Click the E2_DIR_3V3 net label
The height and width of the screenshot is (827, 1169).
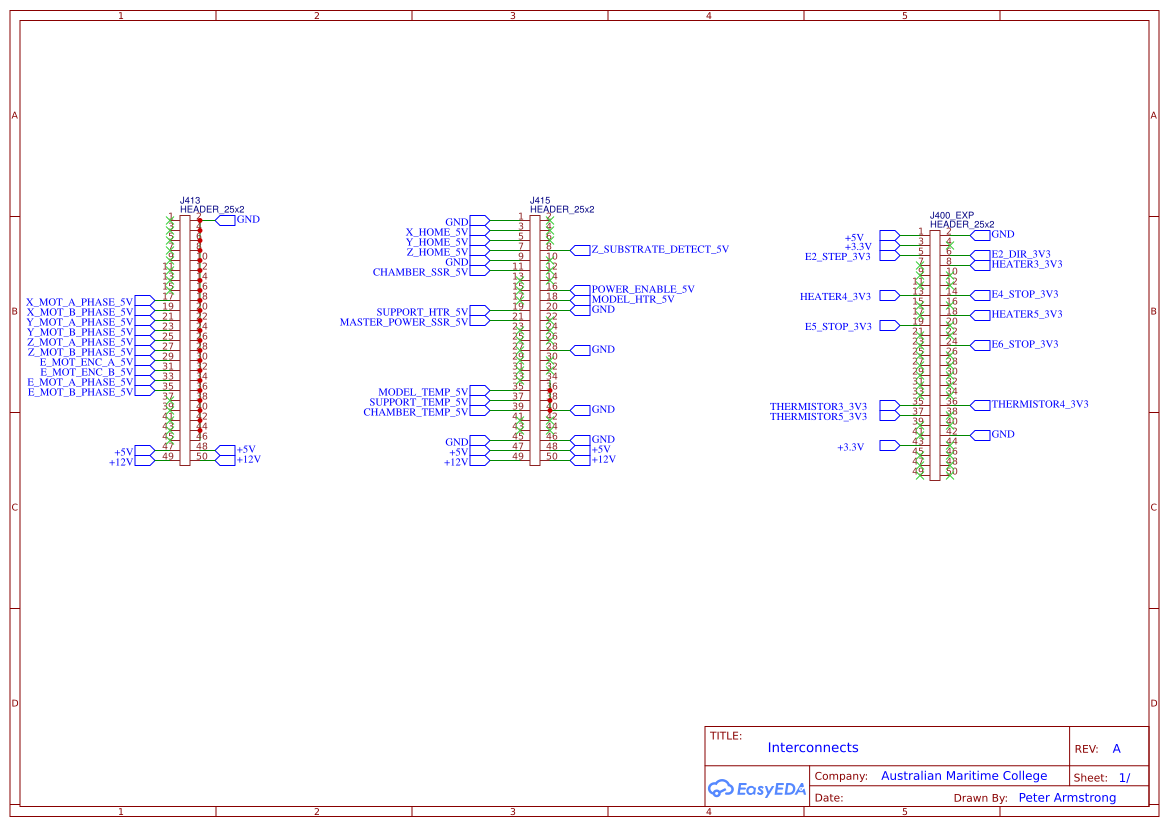pos(1021,254)
